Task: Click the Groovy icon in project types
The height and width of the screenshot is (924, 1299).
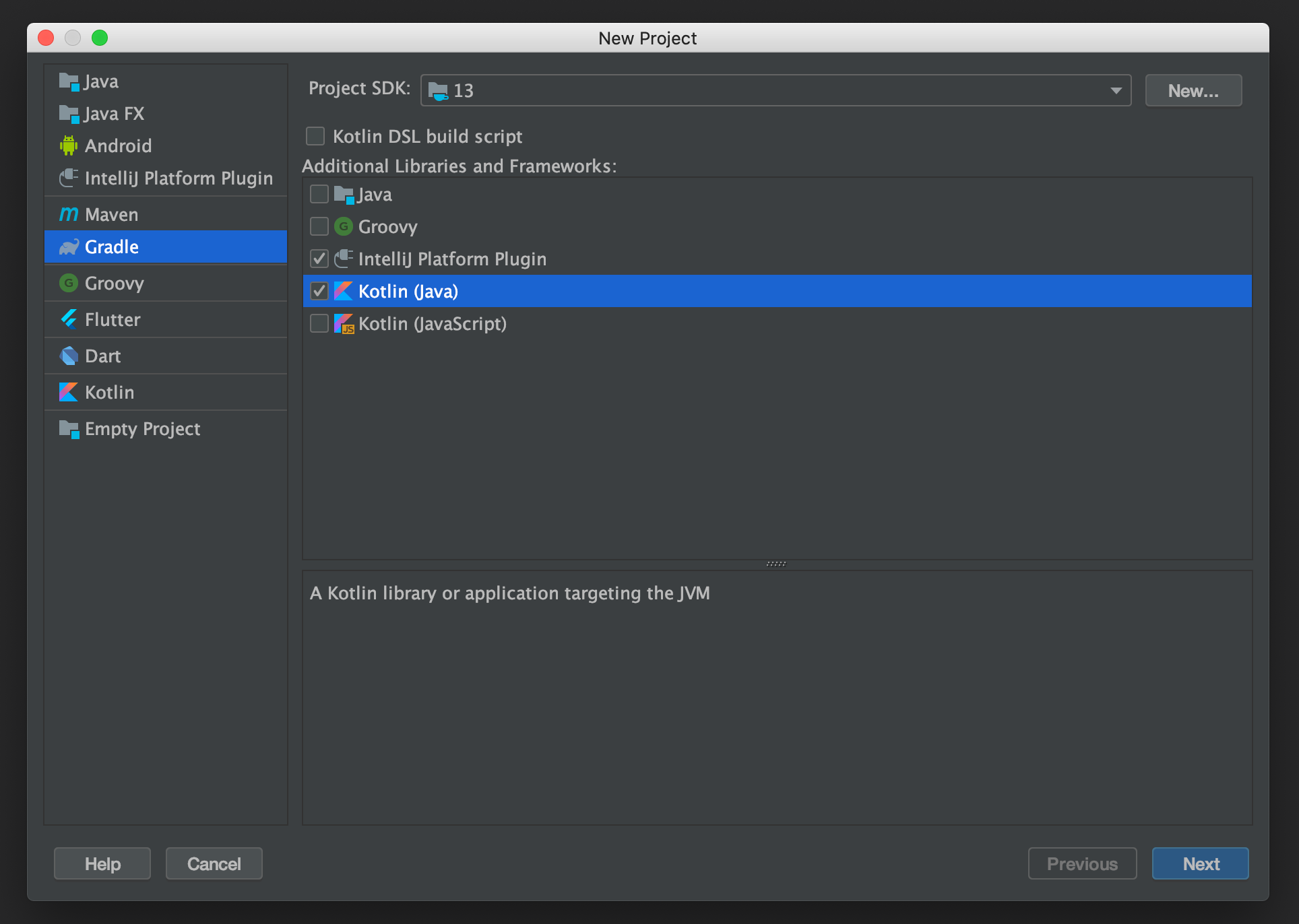Action: click(x=69, y=283)
